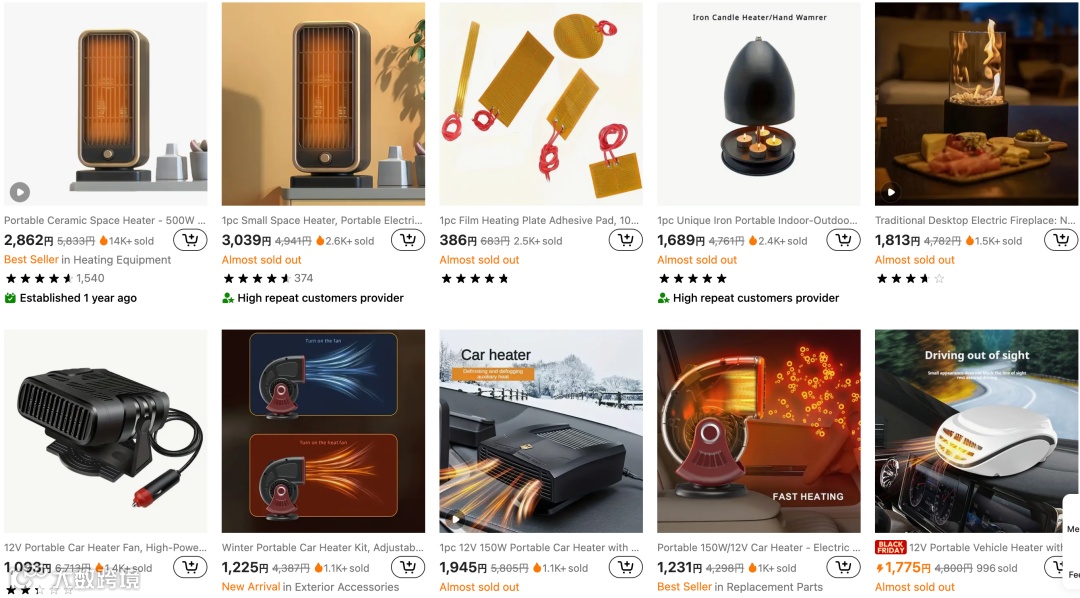Add Film Heating Plate Adhesive Pad to cart
Viewport: 1080px width, 598px height.
coord(625,240)
